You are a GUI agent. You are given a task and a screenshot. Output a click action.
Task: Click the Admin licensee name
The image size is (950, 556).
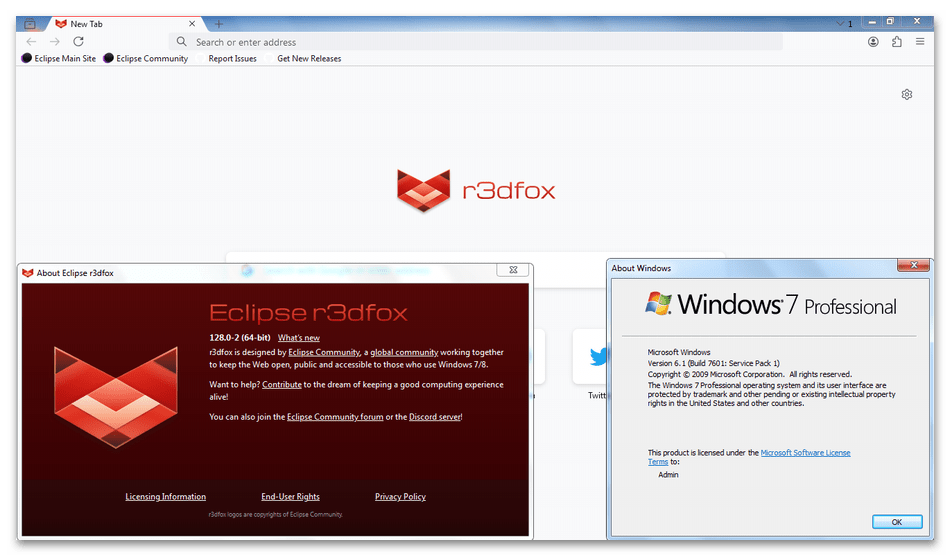668,475
